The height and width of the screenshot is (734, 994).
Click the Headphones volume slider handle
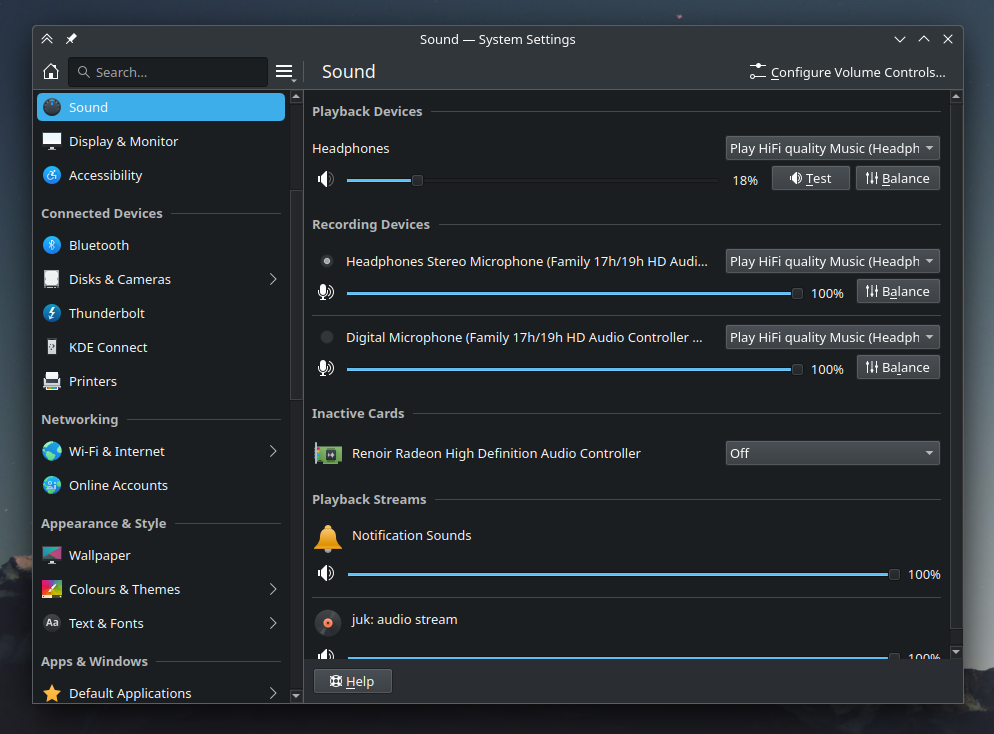(417, 180)
